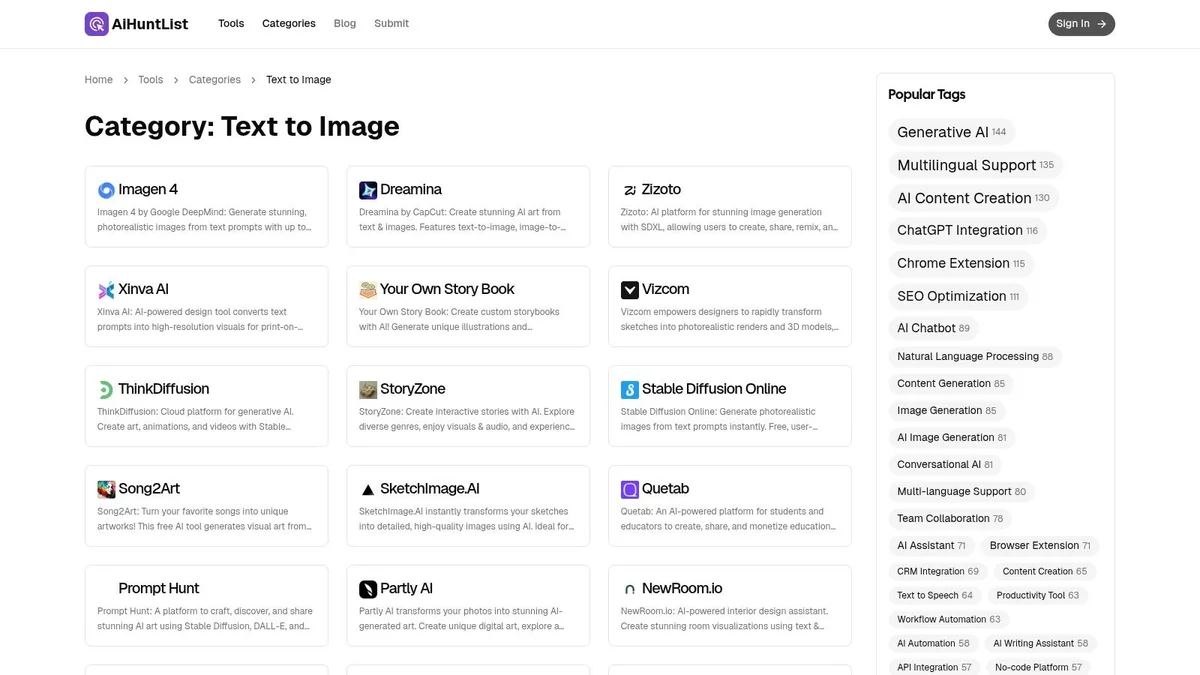
Task: Click the Your Own Story Book icon
Action: [368, 290]
